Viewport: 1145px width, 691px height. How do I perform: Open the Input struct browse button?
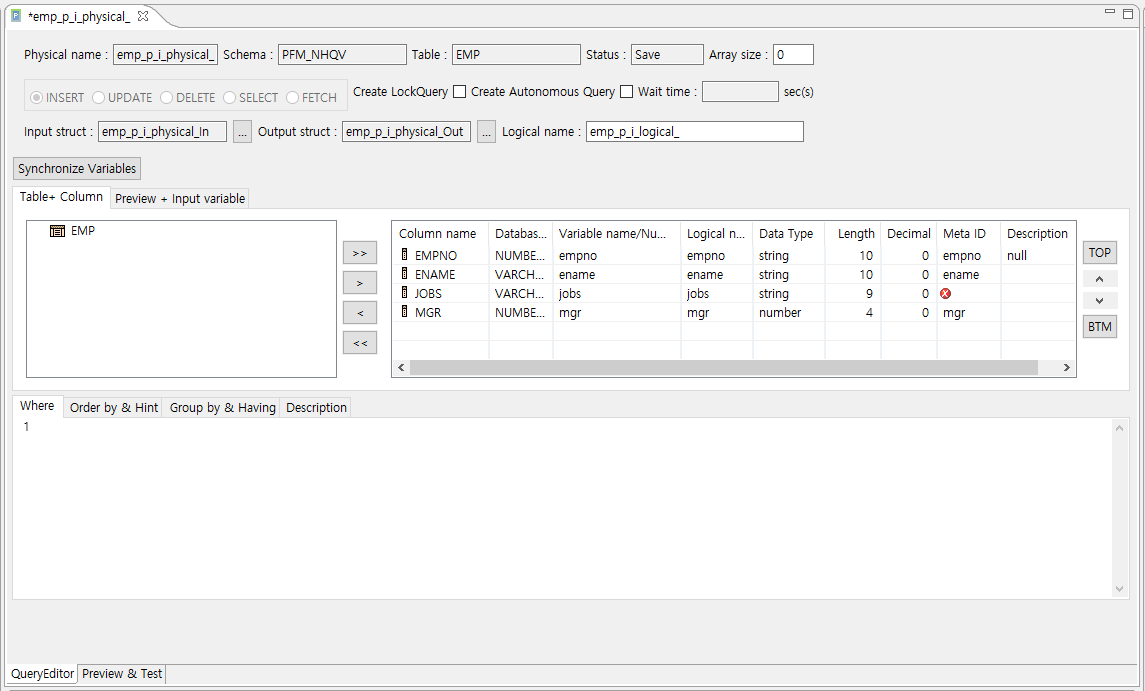tap(242, 132)
